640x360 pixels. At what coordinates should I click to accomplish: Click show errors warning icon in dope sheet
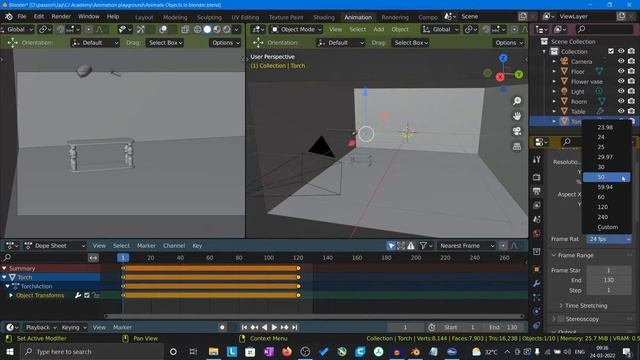[411, 246]
